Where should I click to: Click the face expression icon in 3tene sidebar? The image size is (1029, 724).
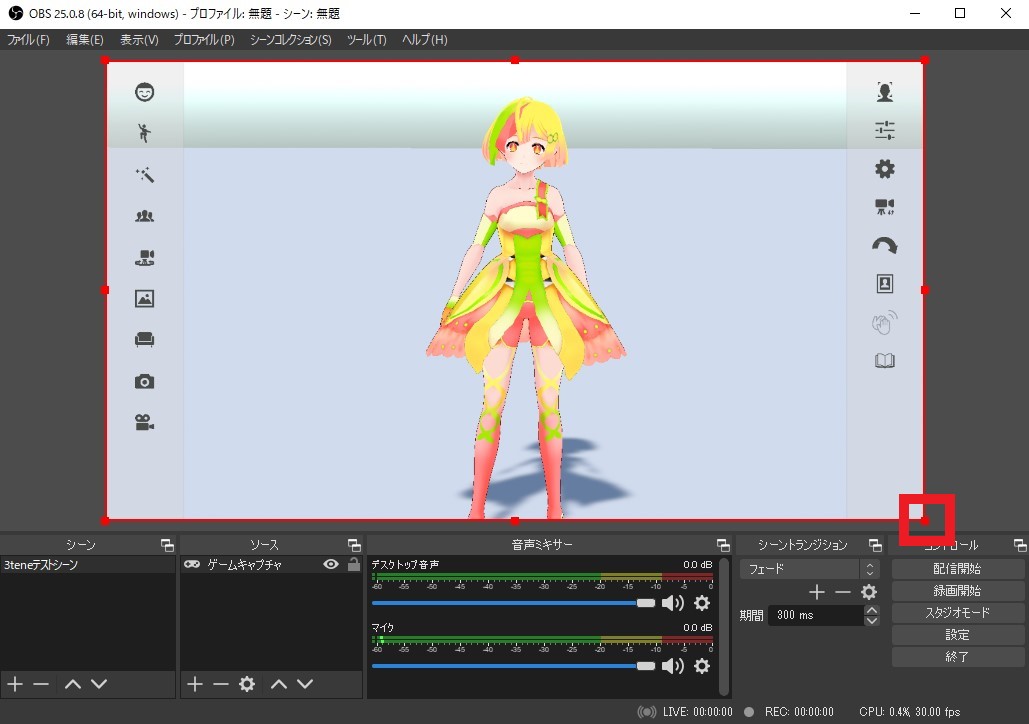click(144, 92)
